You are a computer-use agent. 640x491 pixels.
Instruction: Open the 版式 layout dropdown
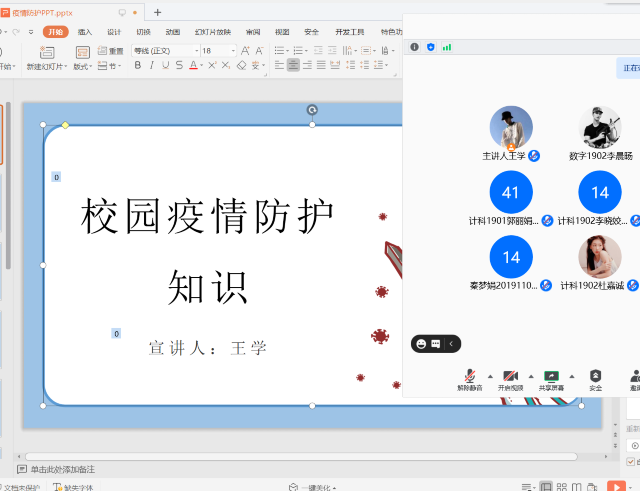(x=83, y=67)
